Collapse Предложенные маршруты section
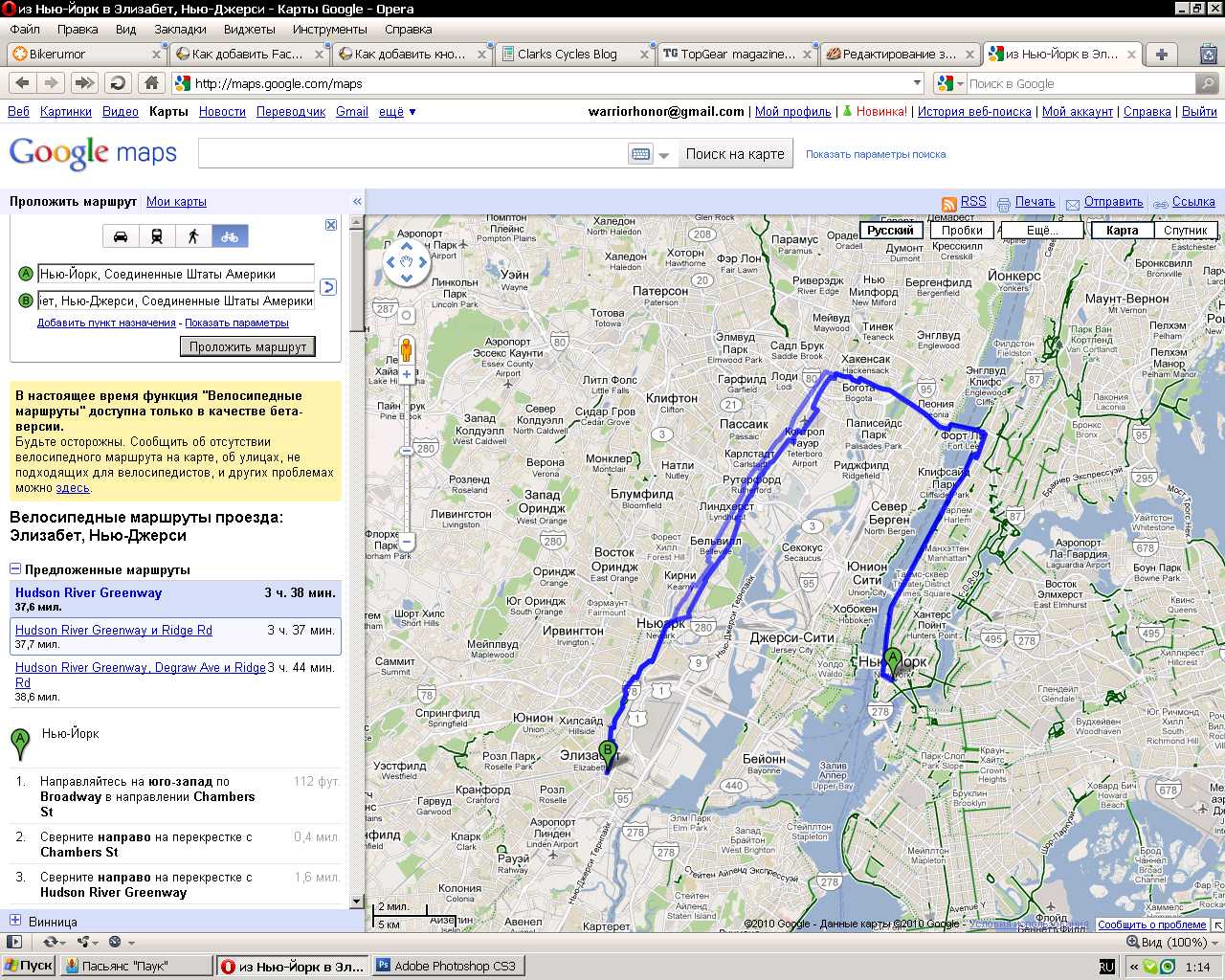1225x980 pixels. point(15,569)
